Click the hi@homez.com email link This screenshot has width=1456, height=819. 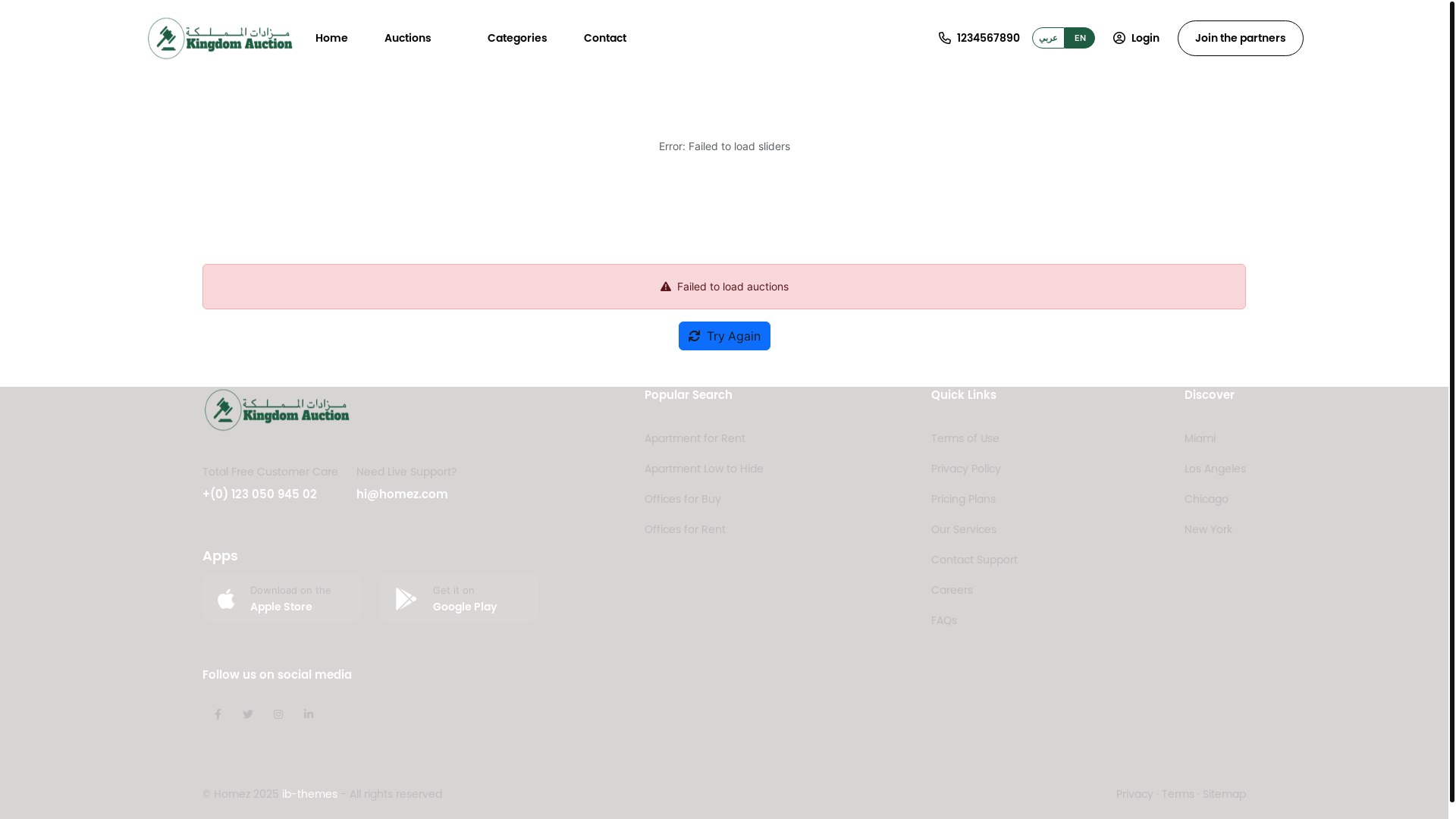402,494
